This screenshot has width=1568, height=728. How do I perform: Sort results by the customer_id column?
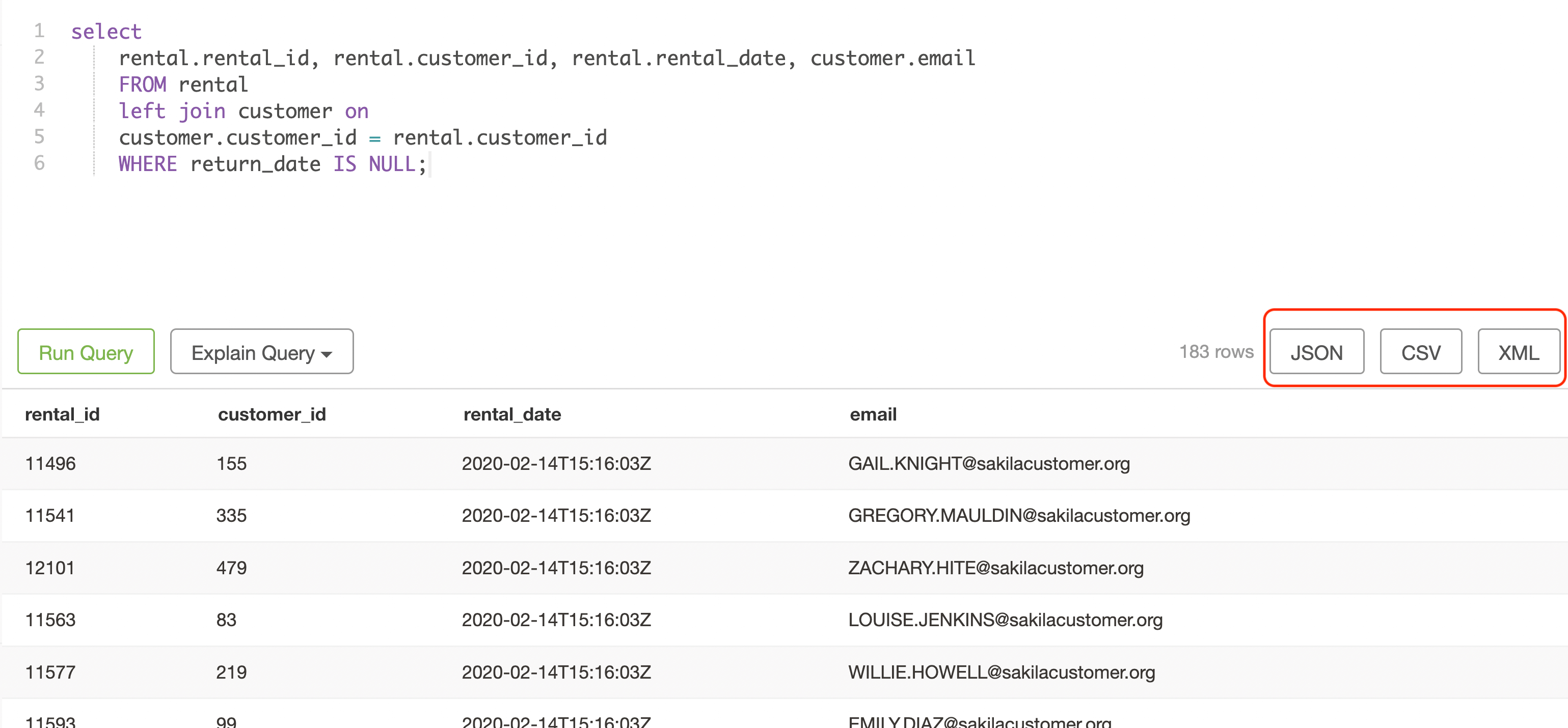272,414
